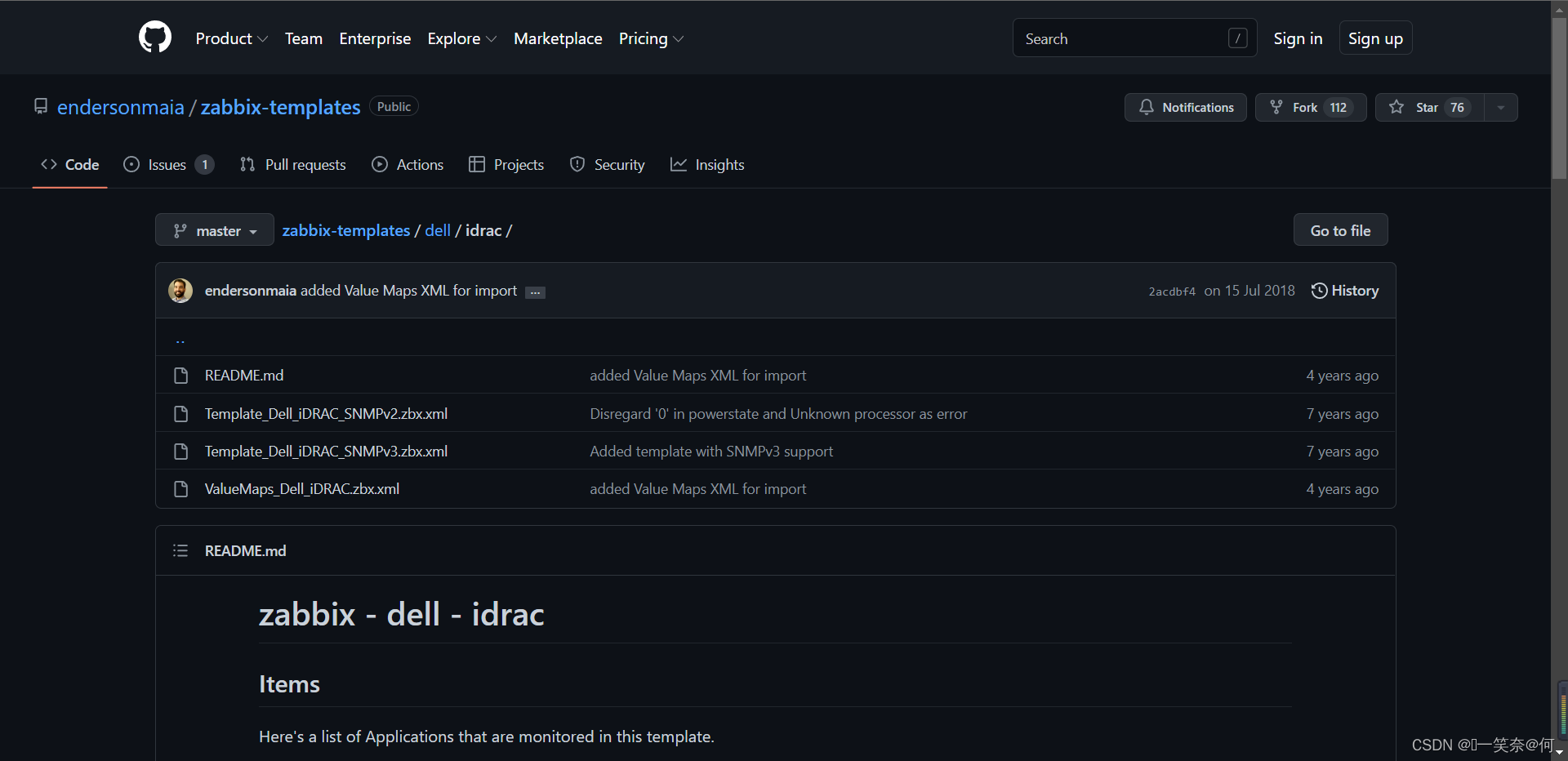Click the slash shortcut icon in search
The image size is (1568, 761).
pos(1237,38)
